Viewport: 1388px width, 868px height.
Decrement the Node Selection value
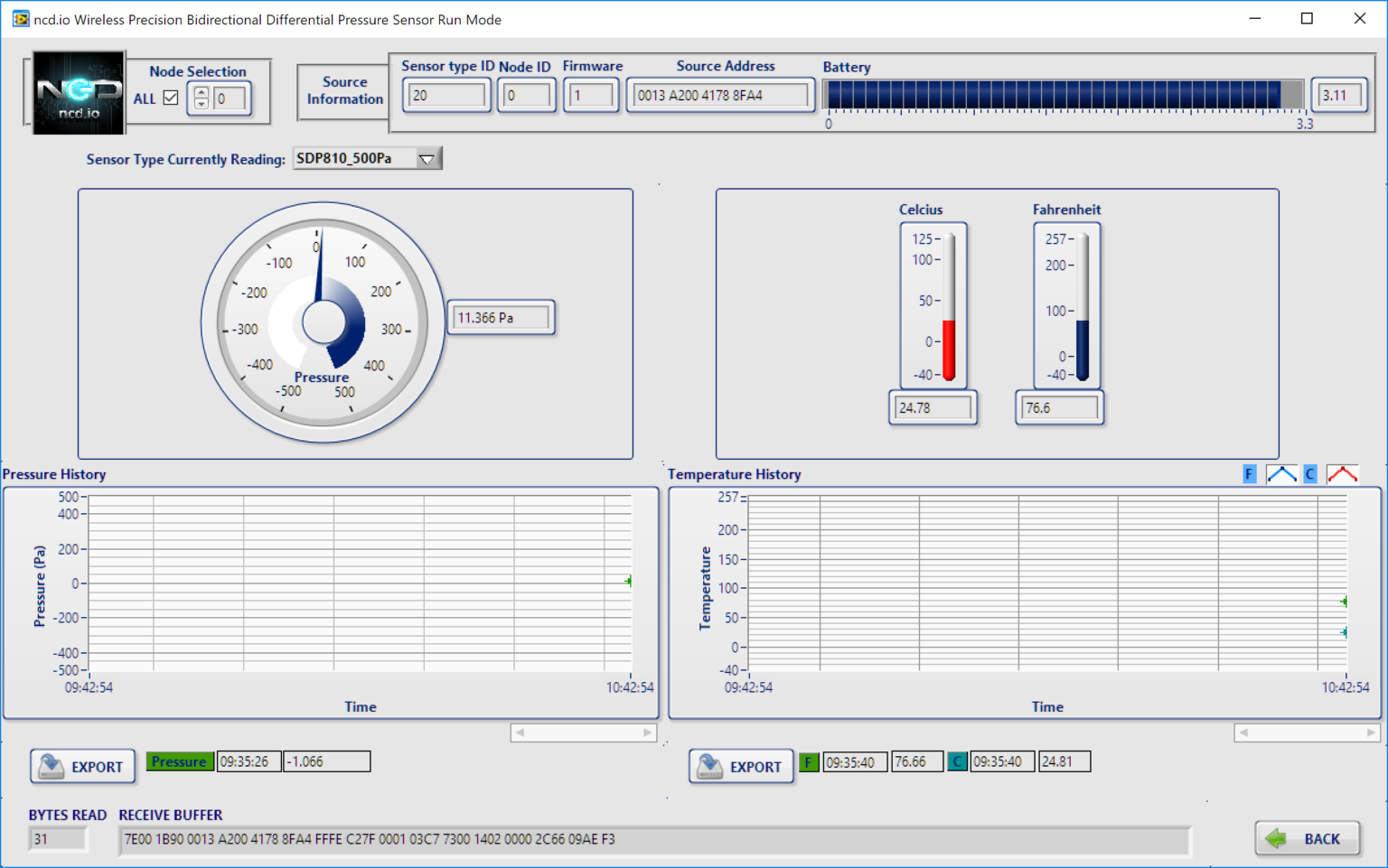[201, 104]
